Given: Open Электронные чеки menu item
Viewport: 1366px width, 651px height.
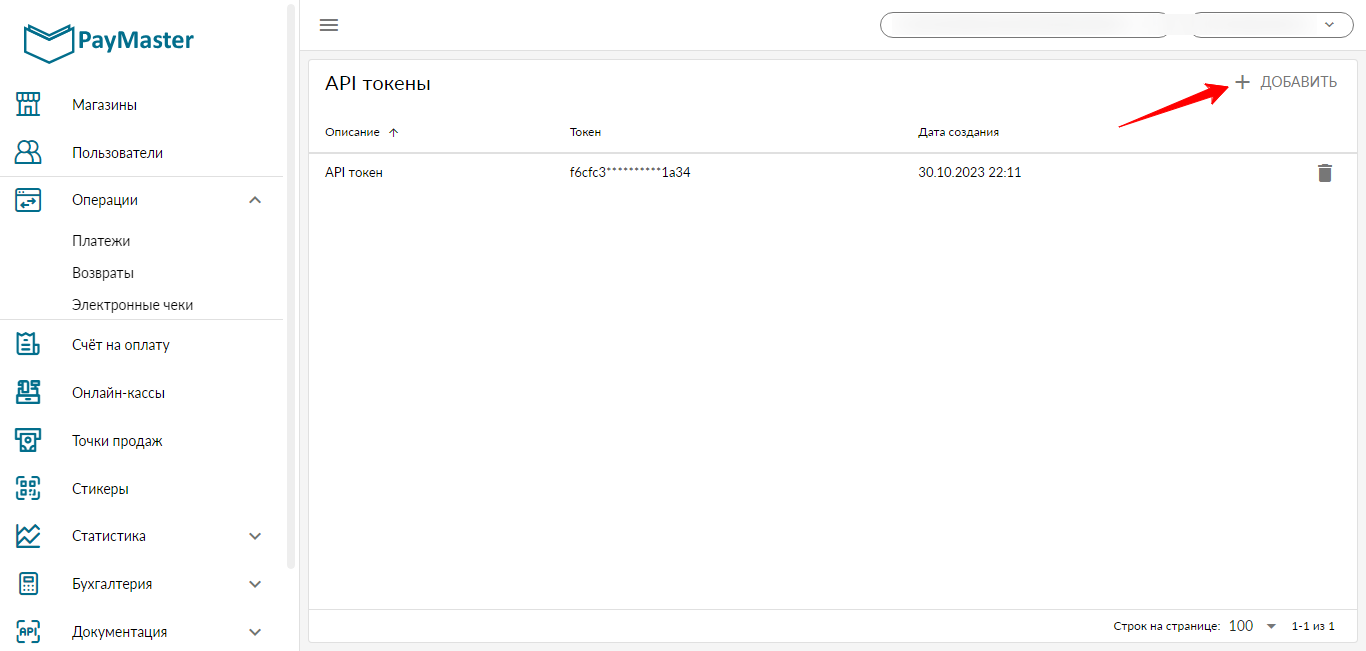Looking at the screenshot, I should pyautogui.click(x=132, y=305).
